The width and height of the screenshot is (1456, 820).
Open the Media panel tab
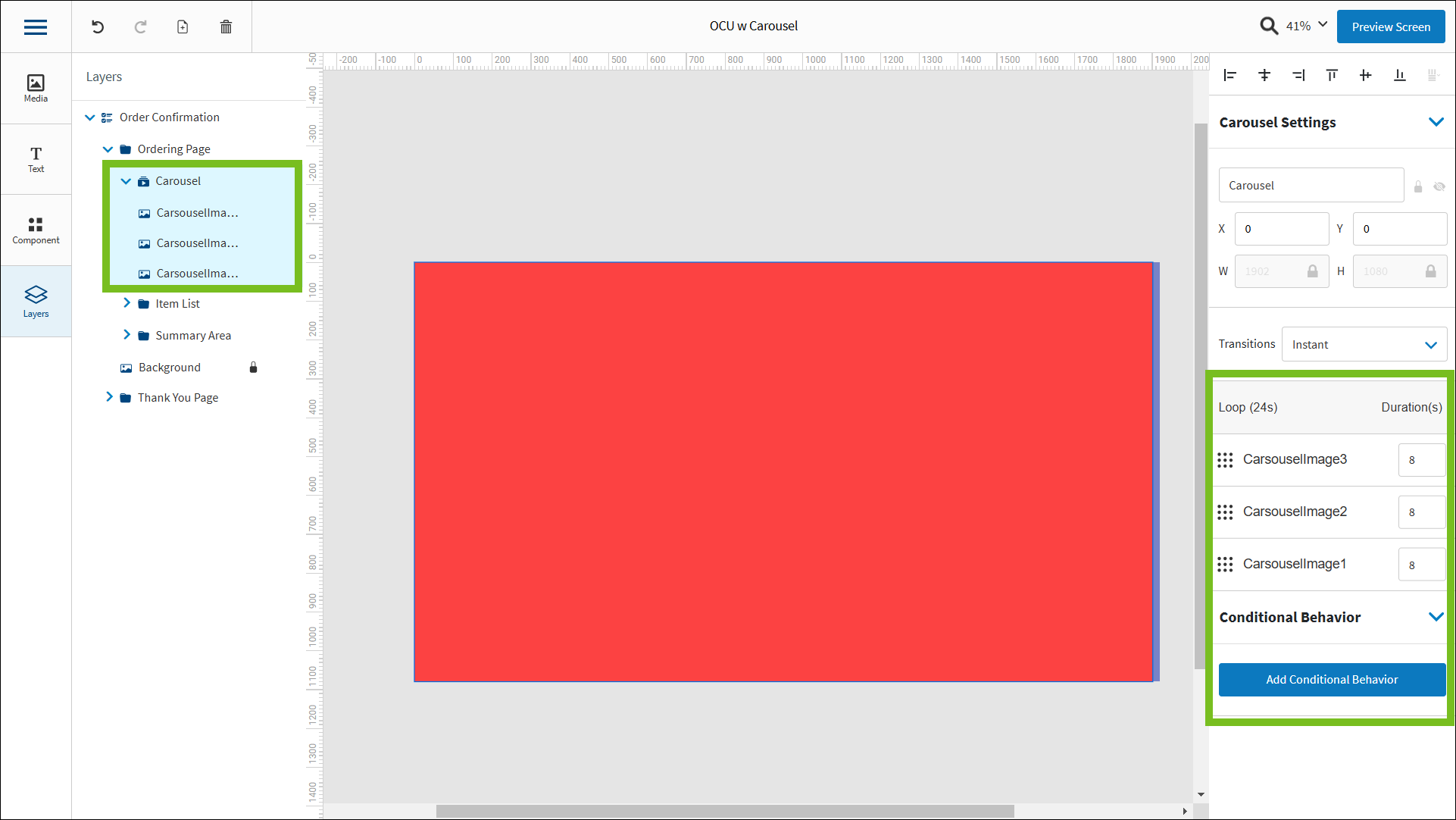click(x=36, y=88)
